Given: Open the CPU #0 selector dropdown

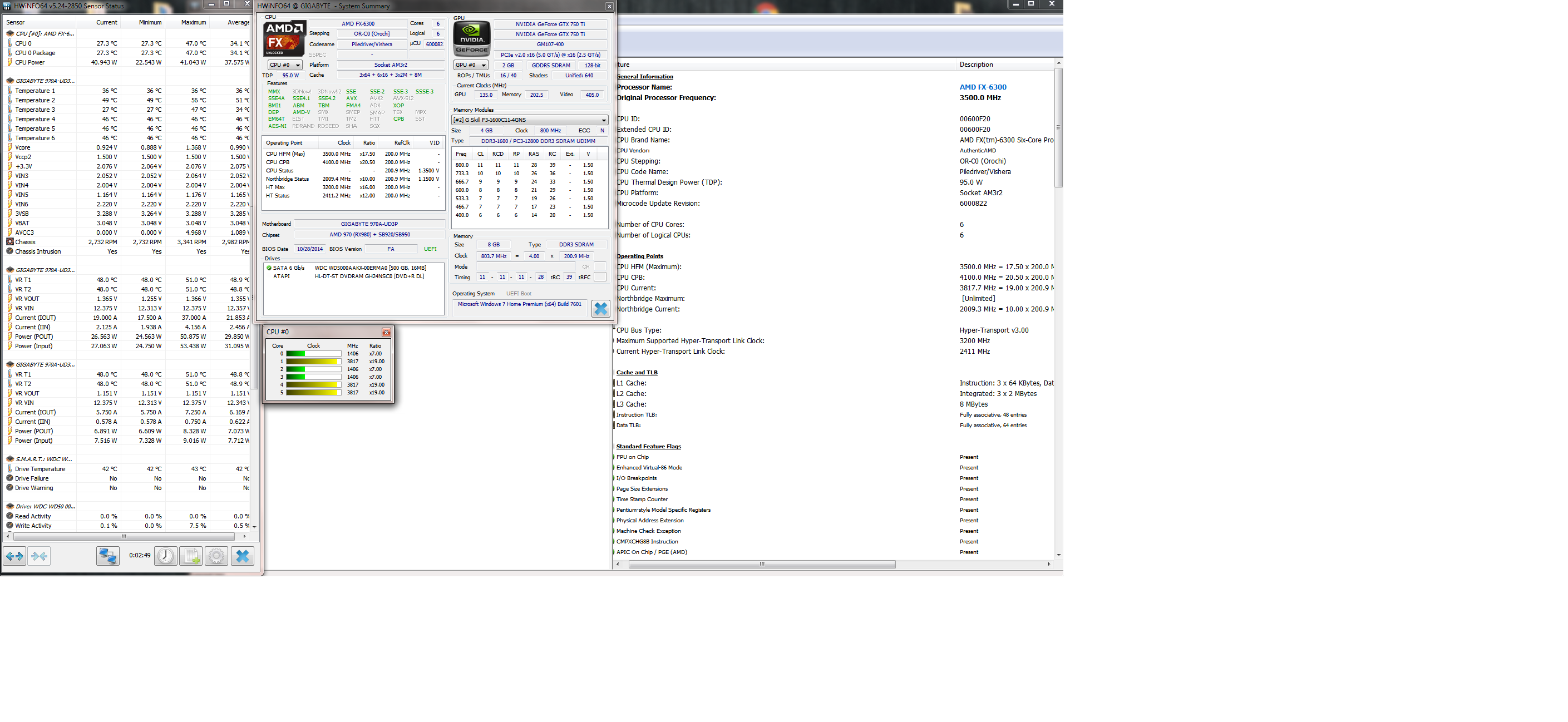Looking at the screenshot, I should pos(284,65).
